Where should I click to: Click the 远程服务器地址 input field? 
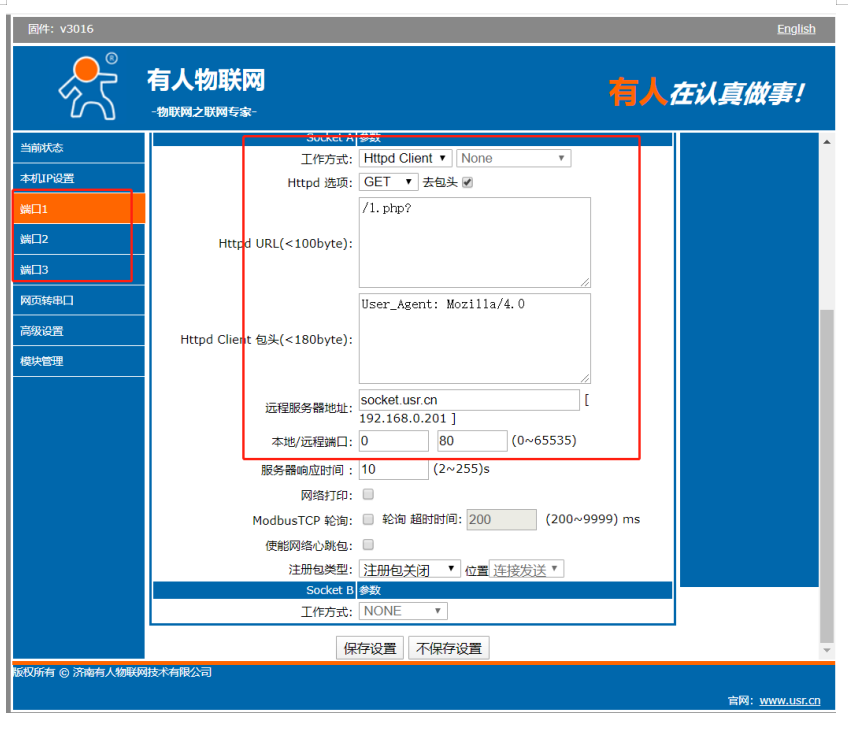pyautogui.click(x=468, y=400)
